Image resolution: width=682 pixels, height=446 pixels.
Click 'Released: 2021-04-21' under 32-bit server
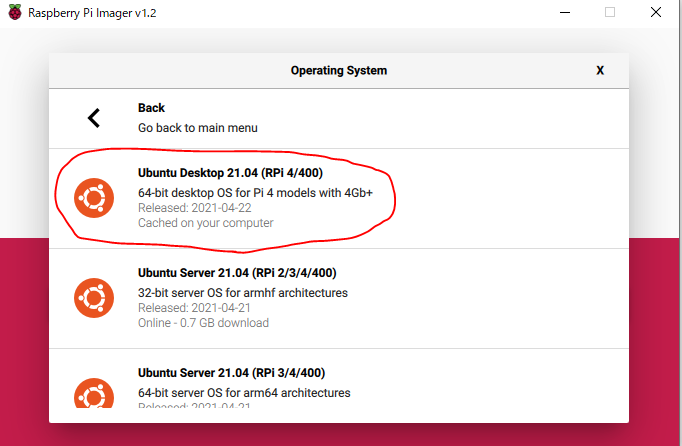(194, 308)
